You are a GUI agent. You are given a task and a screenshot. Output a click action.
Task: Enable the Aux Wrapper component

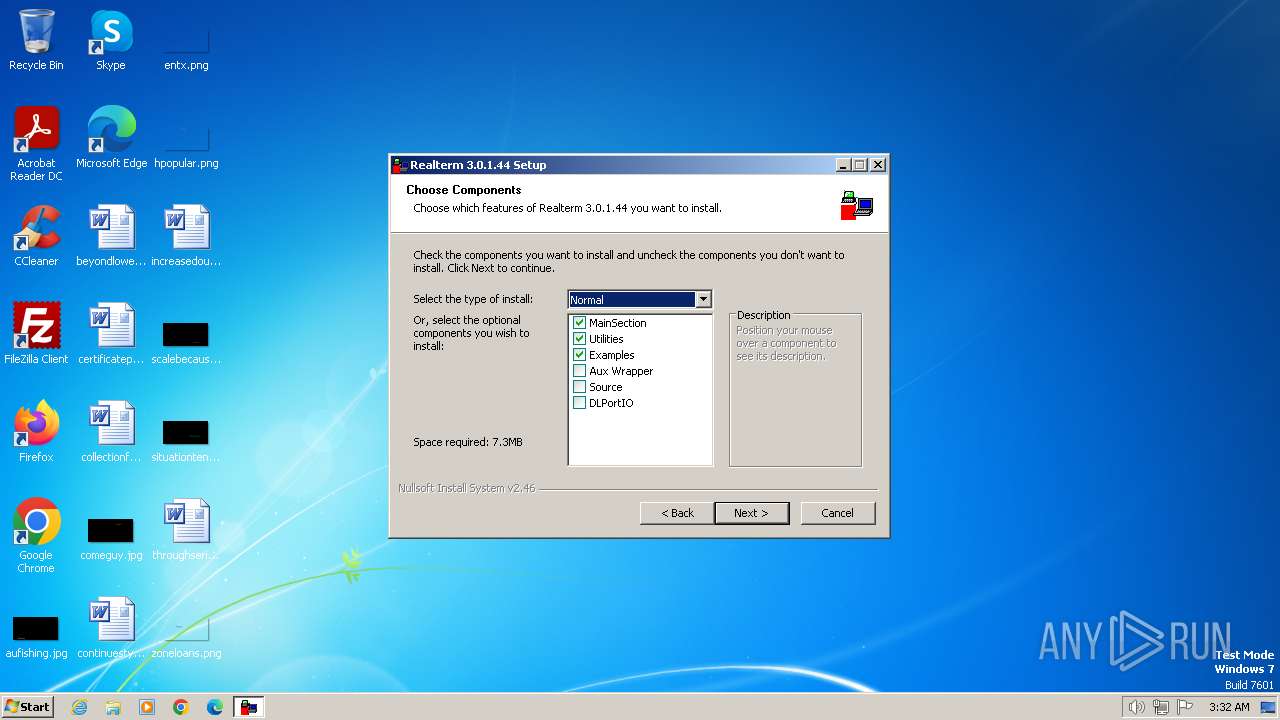tap(579, 371)
